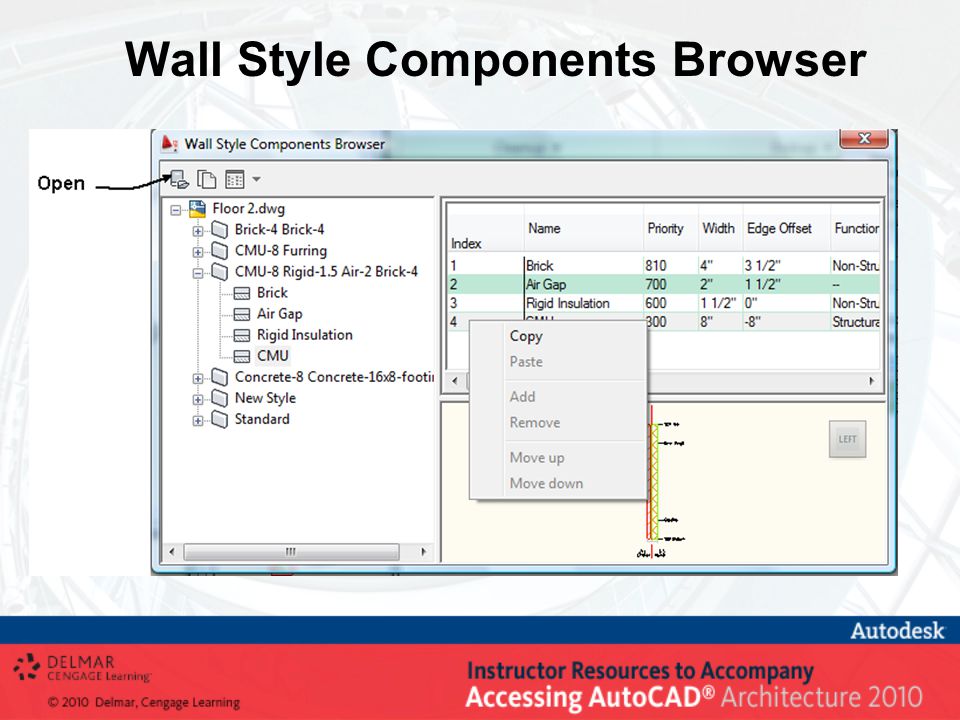Image resolution: width=960 pixels, height=720 pixels.
Task: Click CMU-8 Rigid-1.5 Air-2 Brick-4 style icon
Action: tap(219, 272)
